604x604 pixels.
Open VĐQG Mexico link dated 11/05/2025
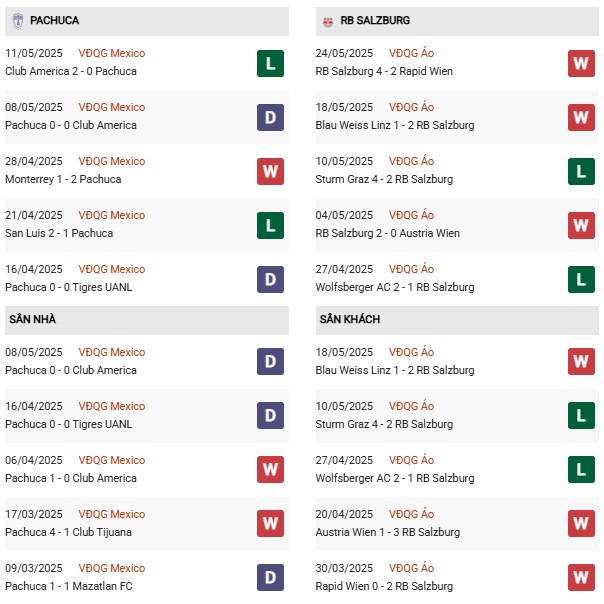coord(111,53)
